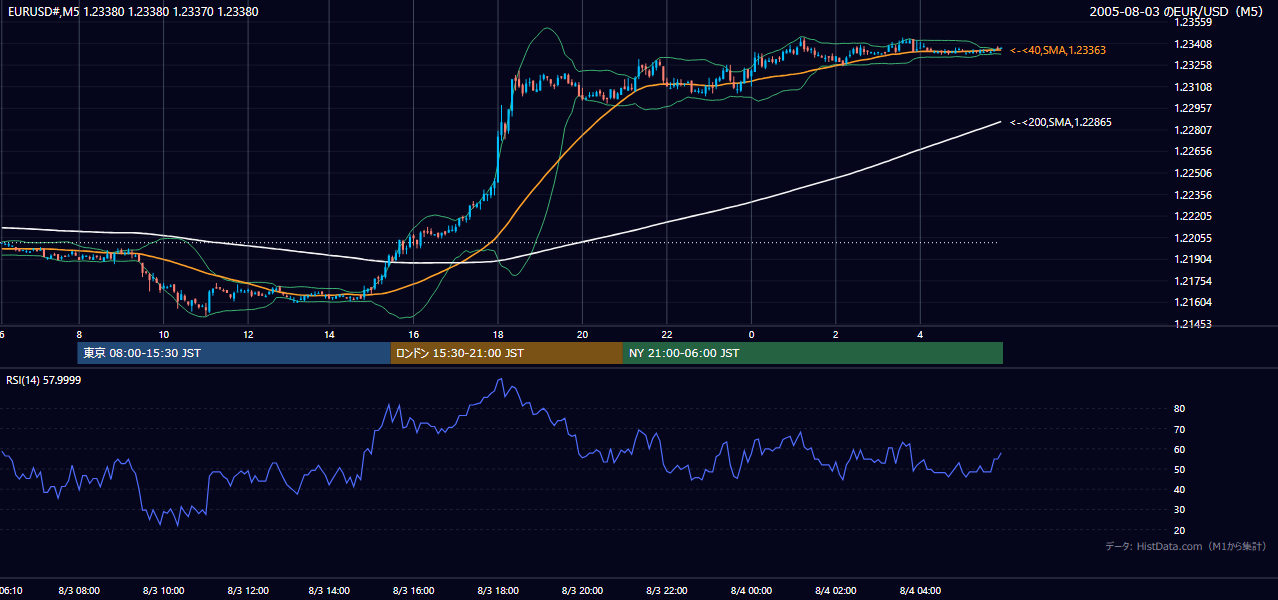Click hour label 10 under price chart
The width and height of the screenshot is (1278, 600).
tap(163, 334)
